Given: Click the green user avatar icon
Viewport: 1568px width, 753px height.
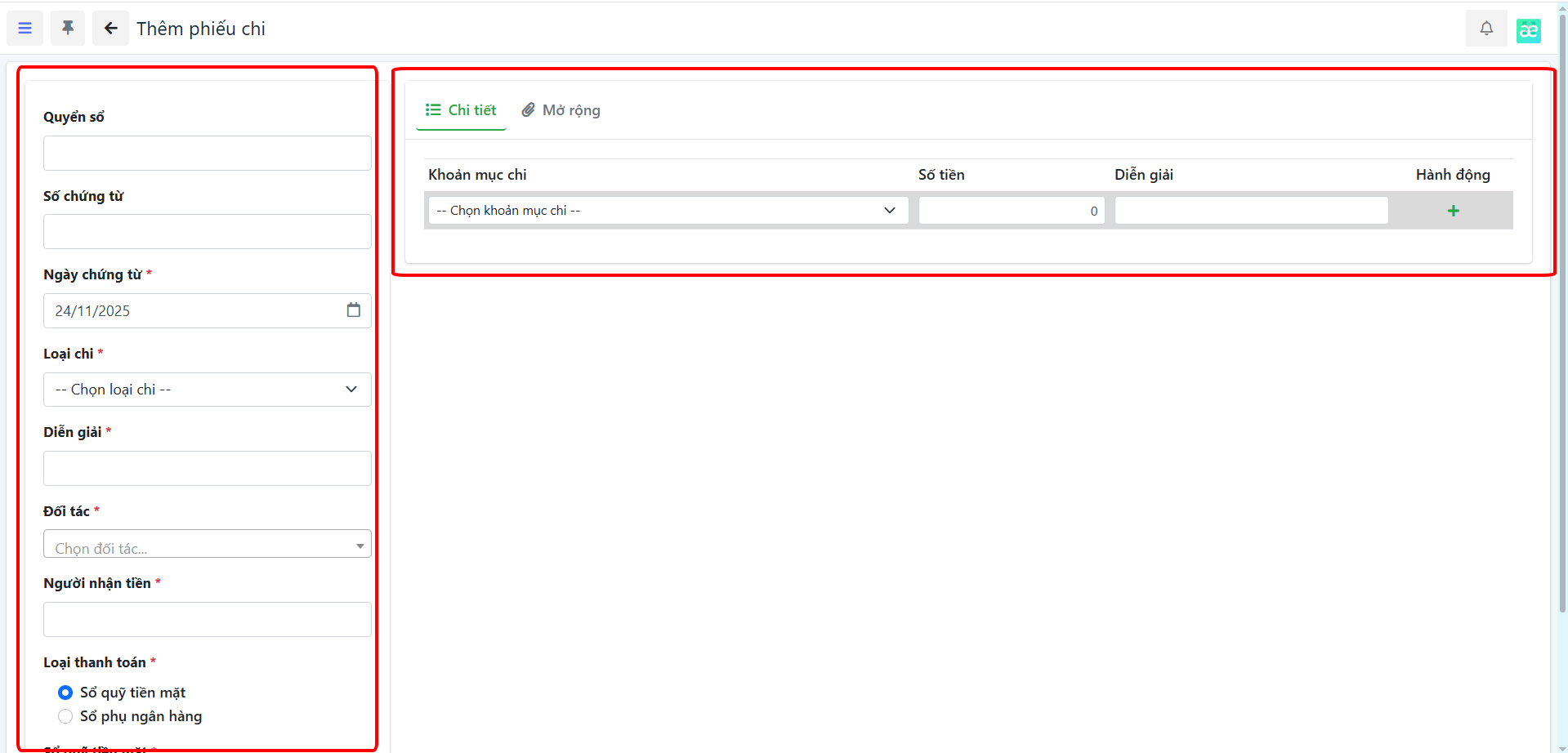Looking at the screenshot, I should click(1528, 30).
